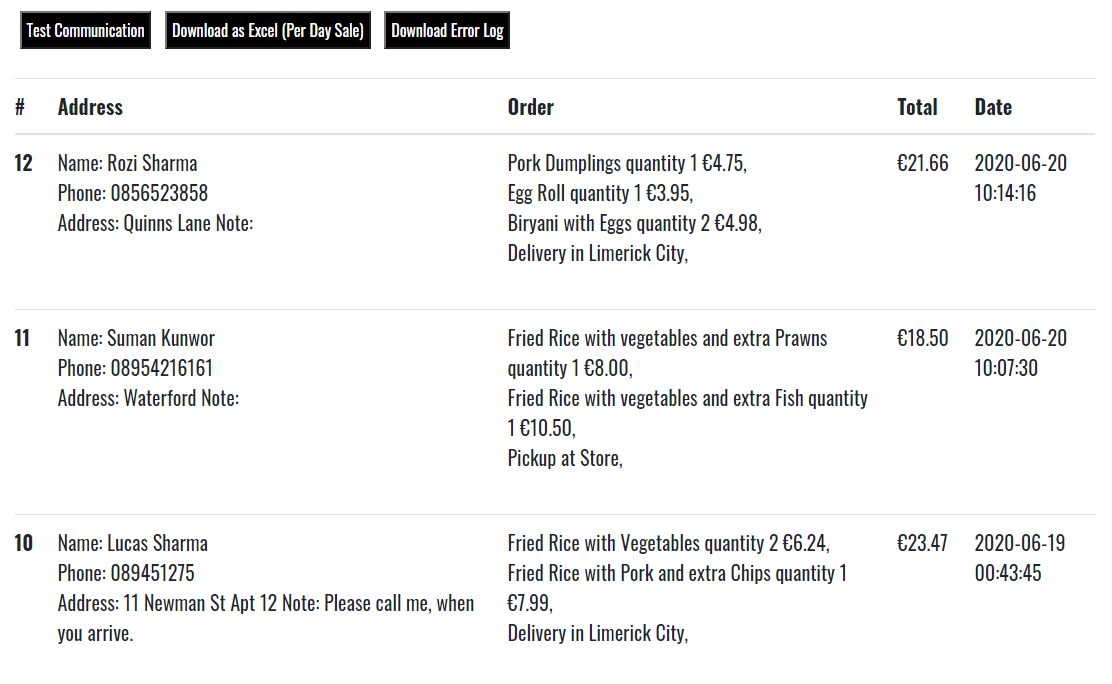The width and height of the screenshot is (1112, 684).
Task: Click the €21.66 total amount
Action: (922, 163)
